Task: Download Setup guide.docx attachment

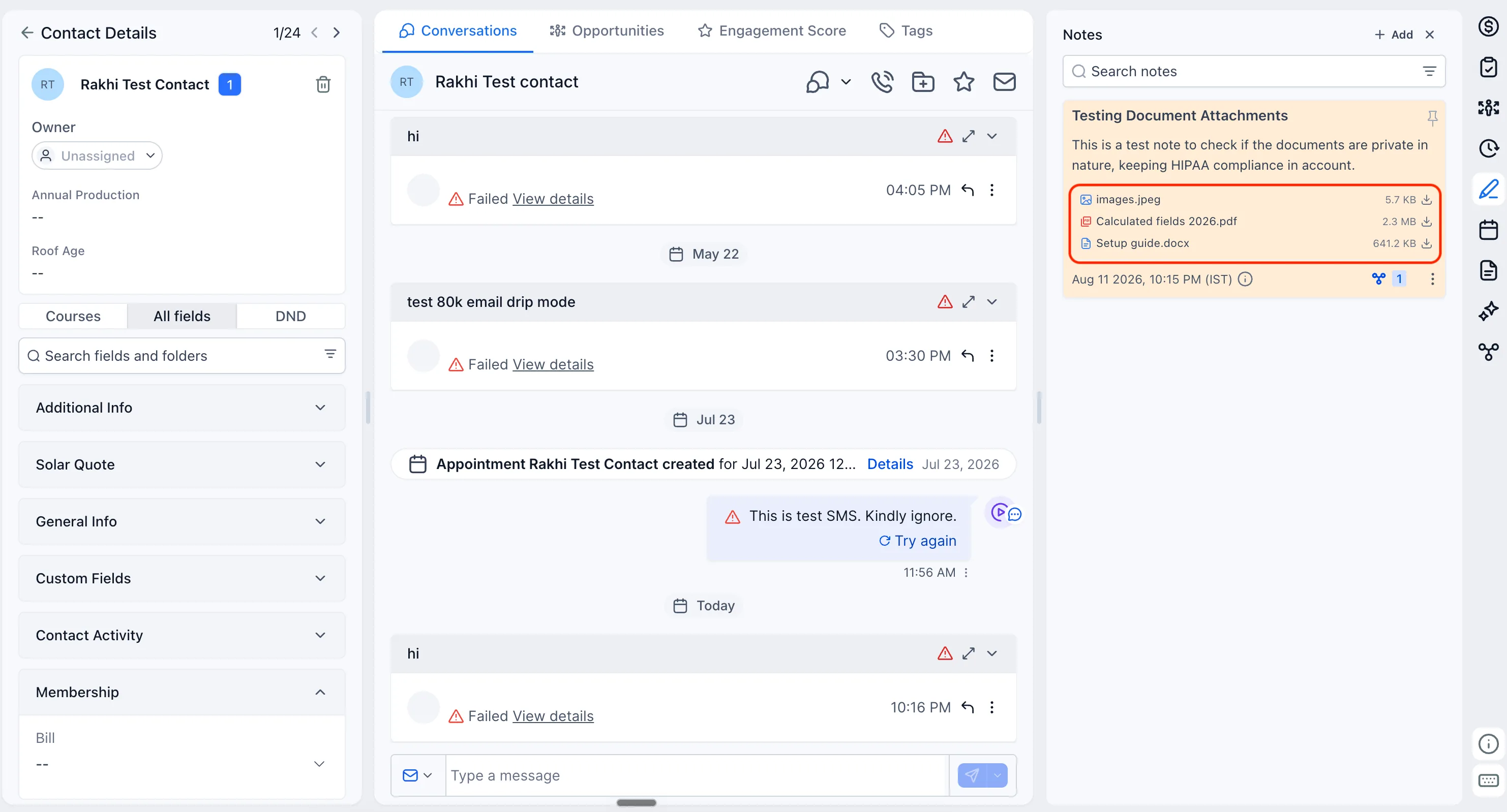Action: click(x=1426, y=243)
